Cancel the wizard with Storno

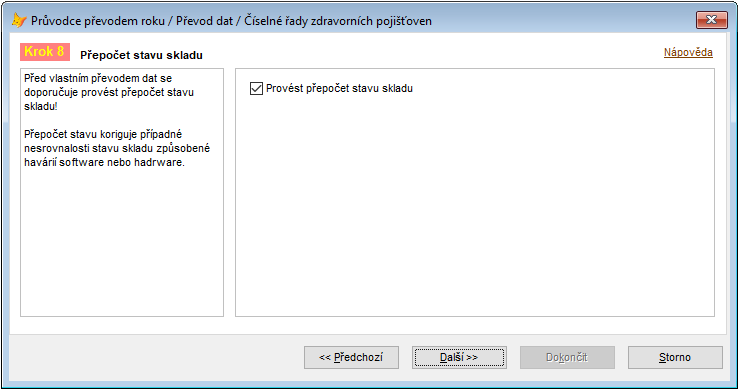(x=675, y=357)
